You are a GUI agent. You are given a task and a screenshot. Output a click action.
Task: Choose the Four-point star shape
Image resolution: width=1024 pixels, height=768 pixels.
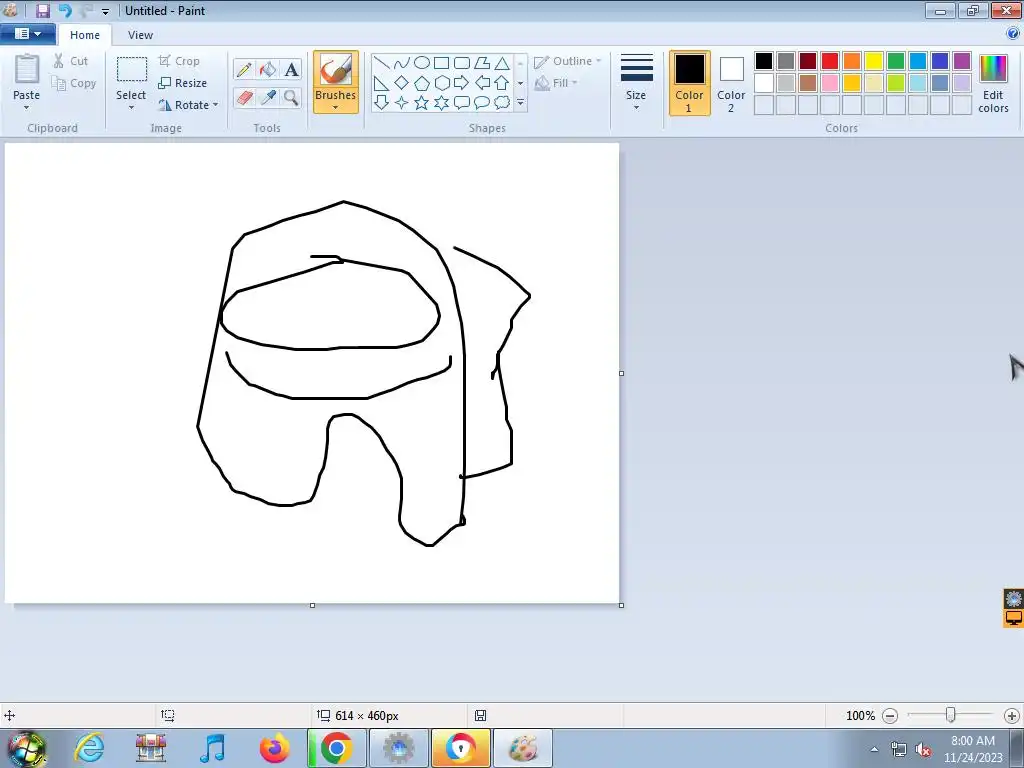click(402, 103)
